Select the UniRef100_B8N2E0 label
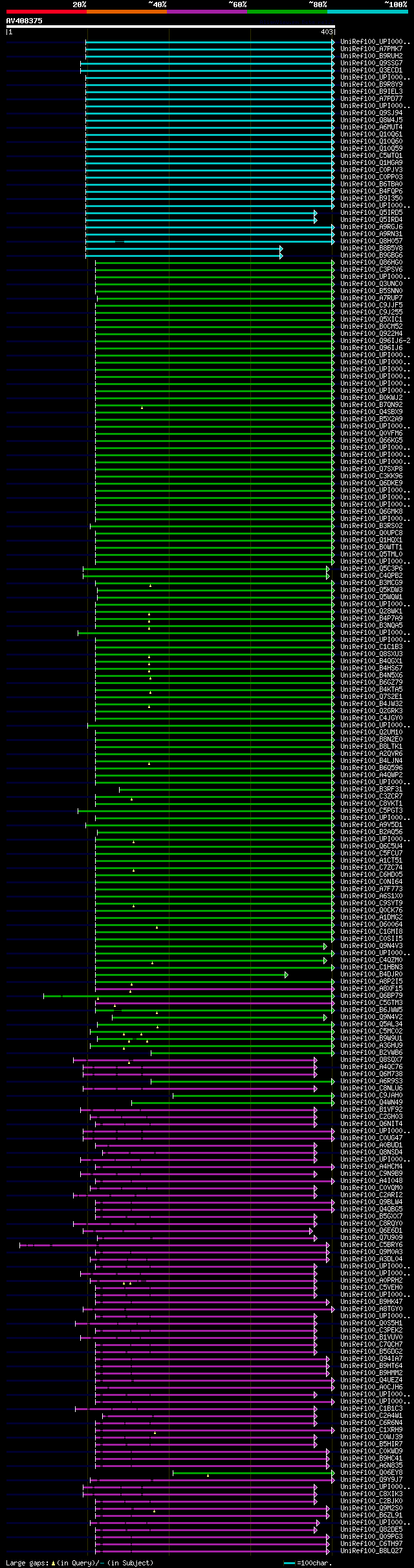Image resolution: width=414 pixels, height=1568 pixels. click(x=371, y=739)
